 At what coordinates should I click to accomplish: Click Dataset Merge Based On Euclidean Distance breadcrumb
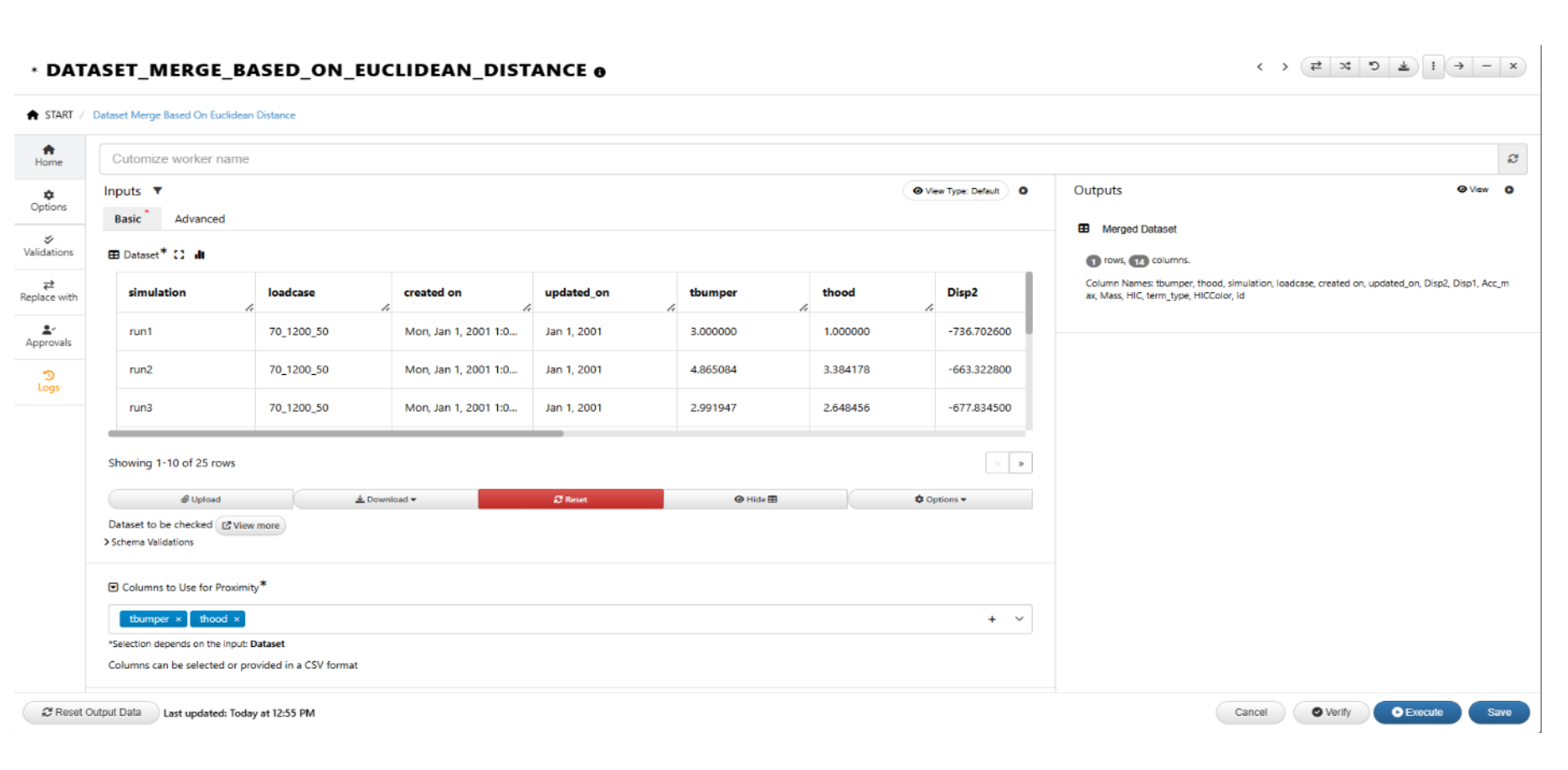194,115
